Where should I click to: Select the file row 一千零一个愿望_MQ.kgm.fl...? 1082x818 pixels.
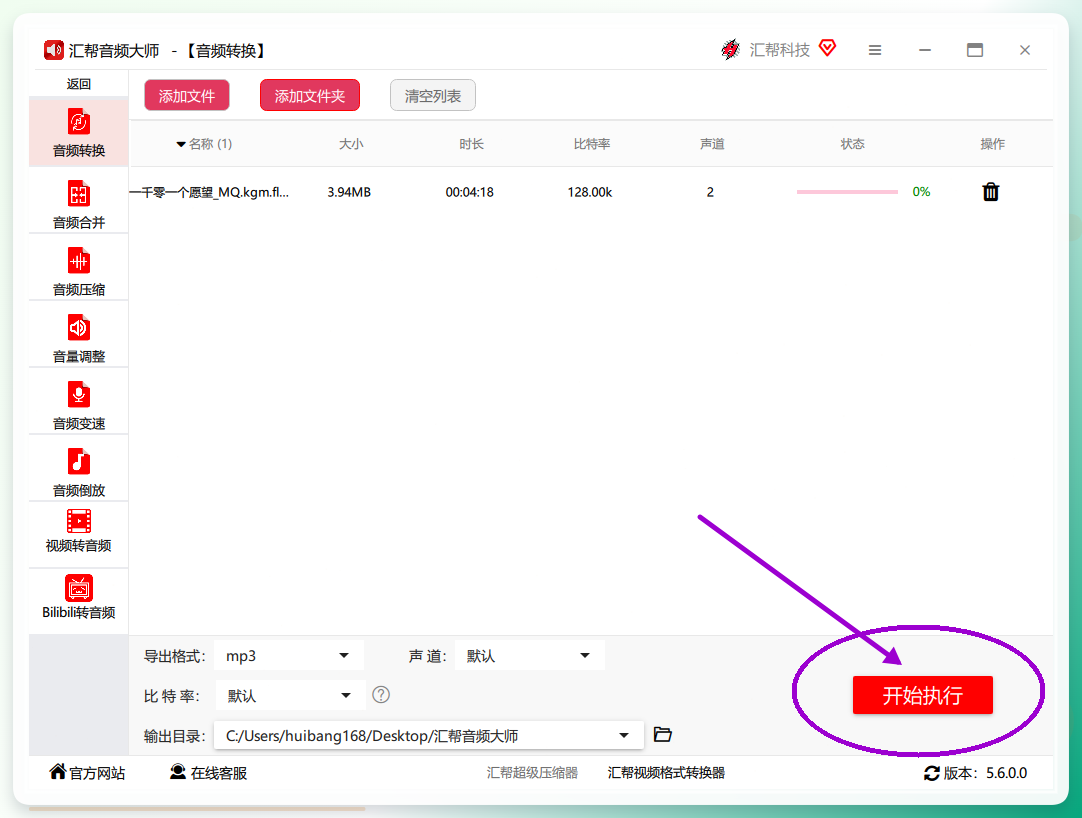pos(591,192)
